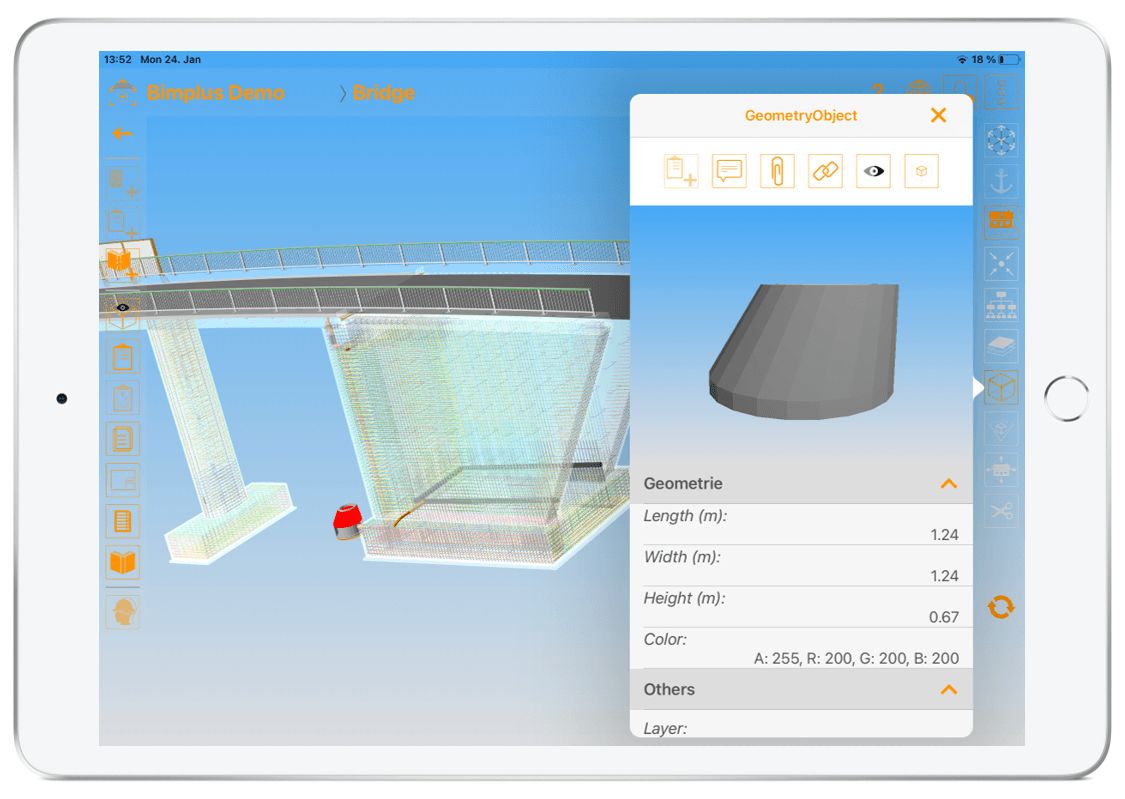The width and height of the screenshot is (1125, 799).
Task: Collapse the Geometrie section
Action: click(948, 484)
